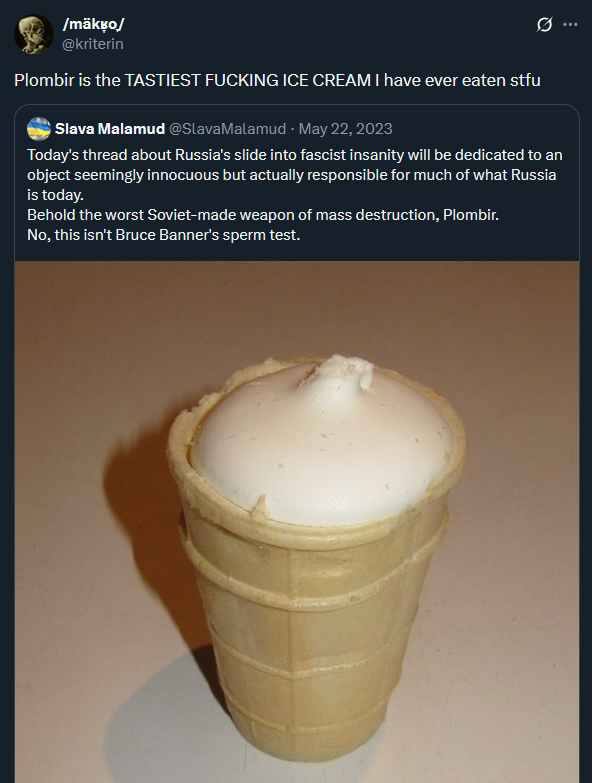Screen dimensions: 592x783
Task: Open the Grok explain-post icon
Action: (x=544, y=24)
